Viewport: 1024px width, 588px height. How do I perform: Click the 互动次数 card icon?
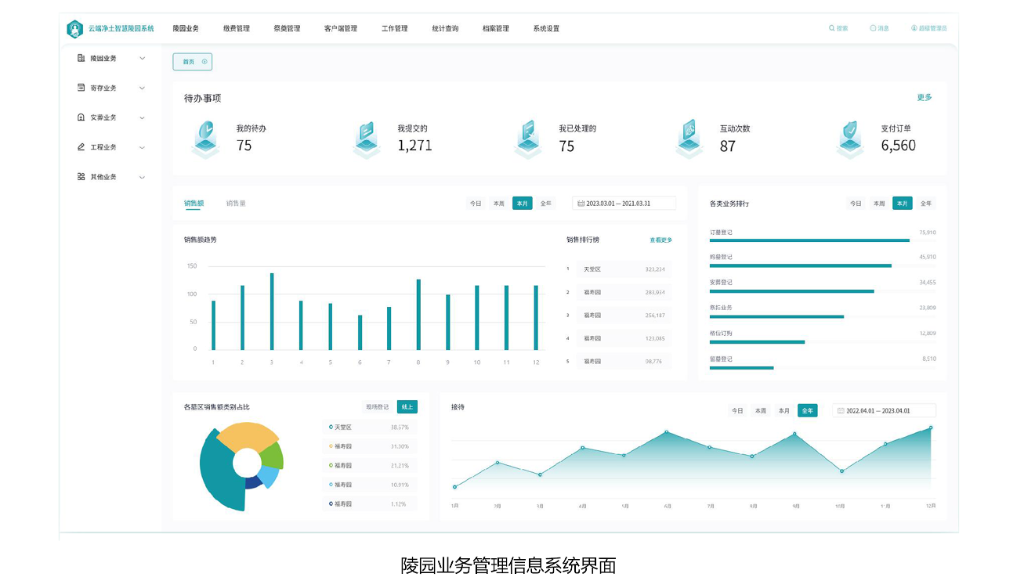[x=689, y=139]
